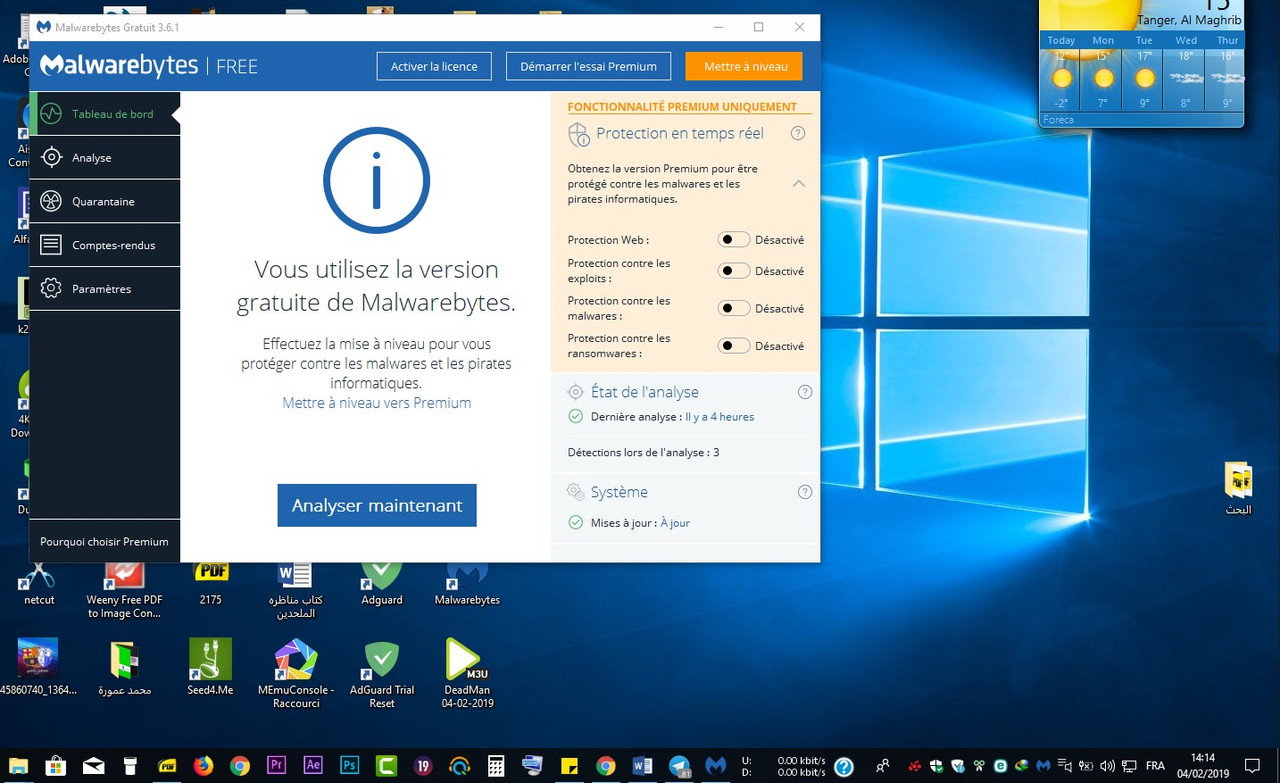Open Word from the taskbar
The height and width of the screenshot is (783, 1280).
642,766
